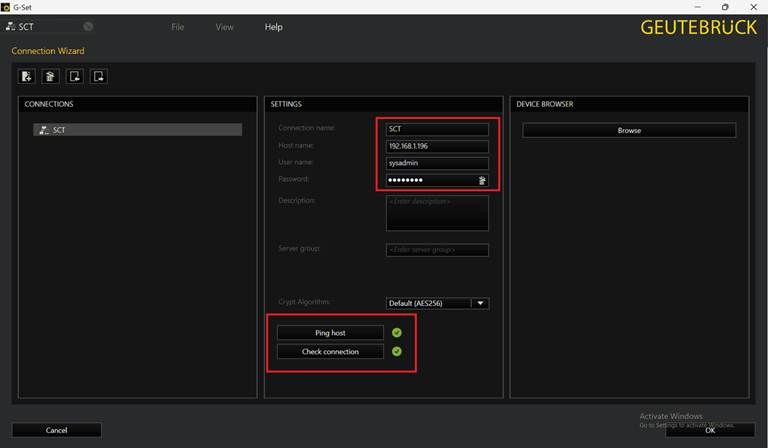Click the add new connection icon
Viewport: 768px width, 448px height.
26,76
